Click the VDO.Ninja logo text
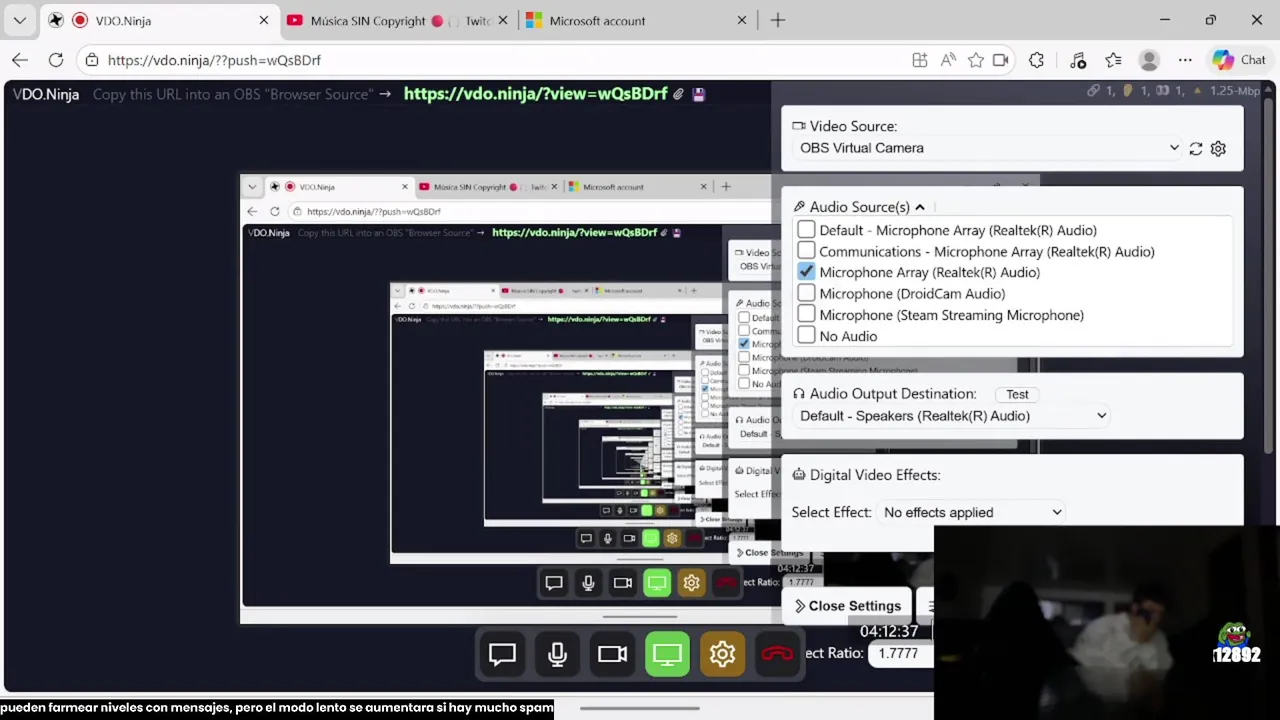 46,94
